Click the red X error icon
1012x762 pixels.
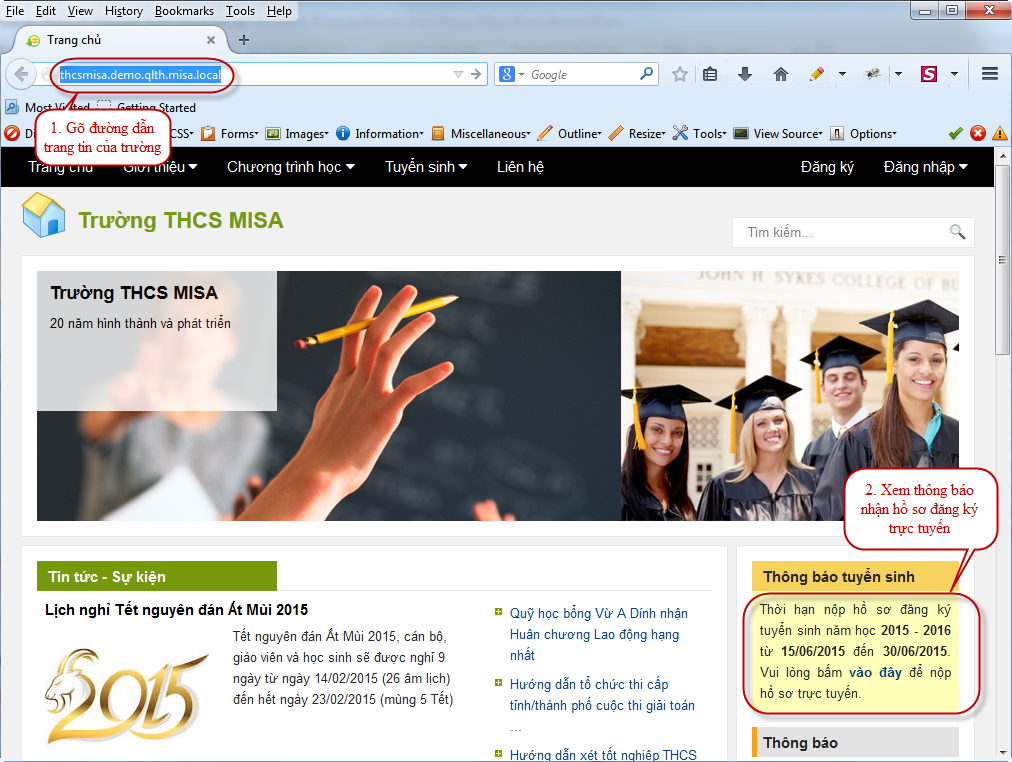pos(978,134)
